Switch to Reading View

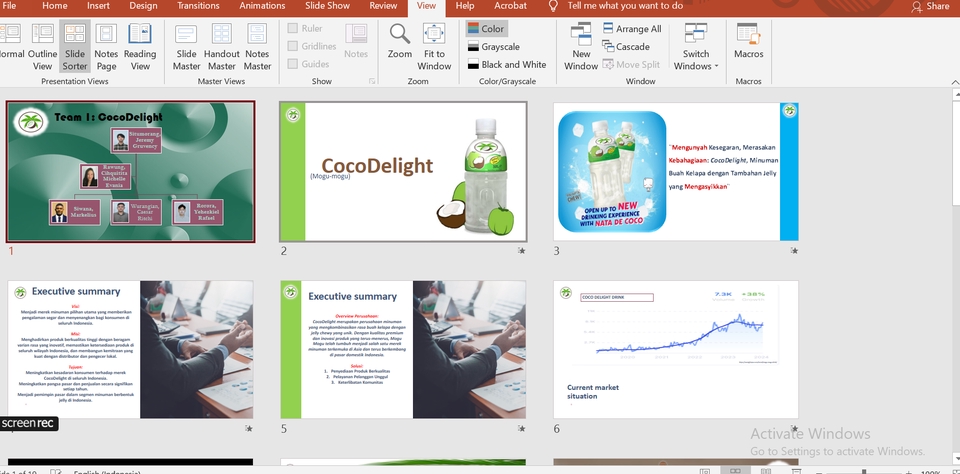pos(140,47)
